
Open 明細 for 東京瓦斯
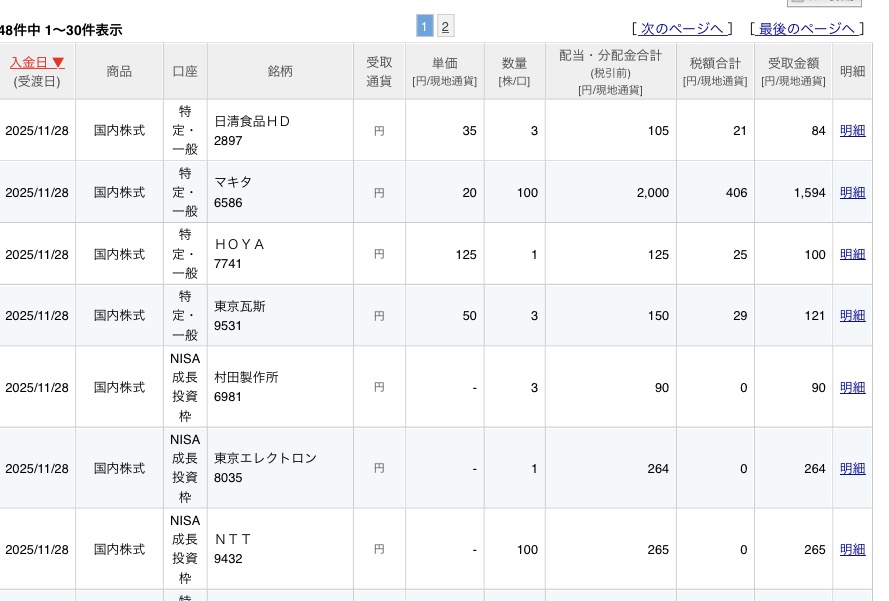pos(852,316)
